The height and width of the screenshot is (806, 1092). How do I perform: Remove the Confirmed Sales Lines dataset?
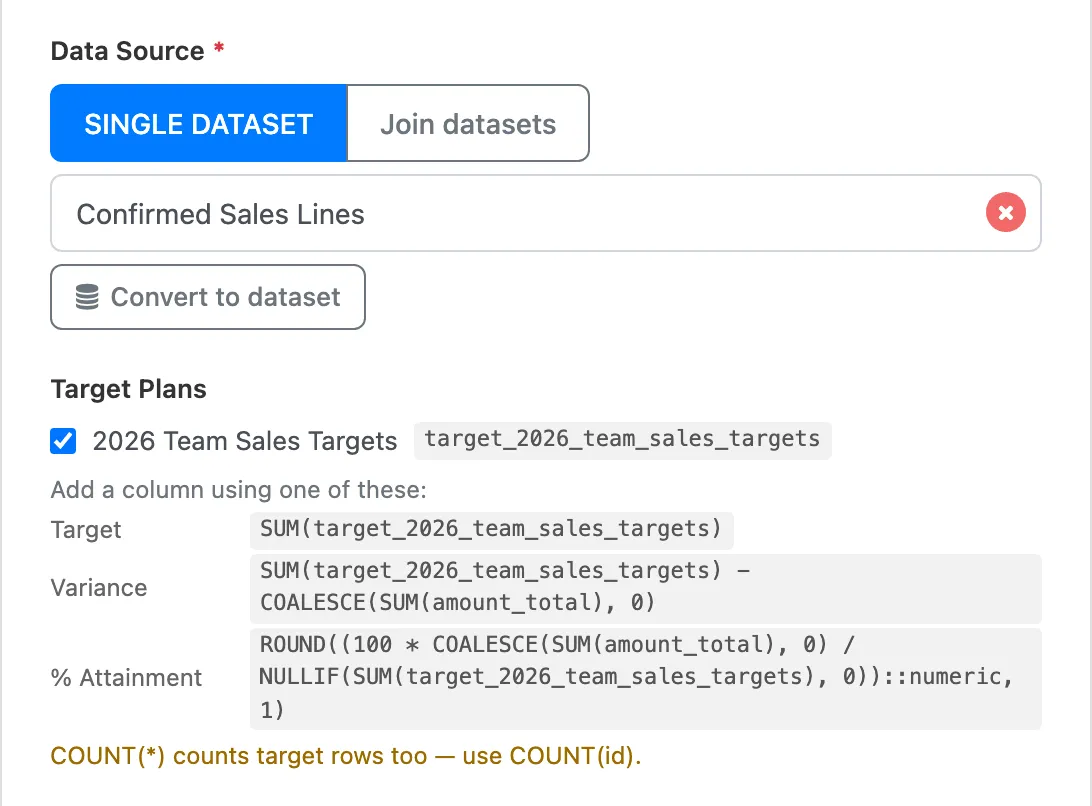click(1005, 212)
